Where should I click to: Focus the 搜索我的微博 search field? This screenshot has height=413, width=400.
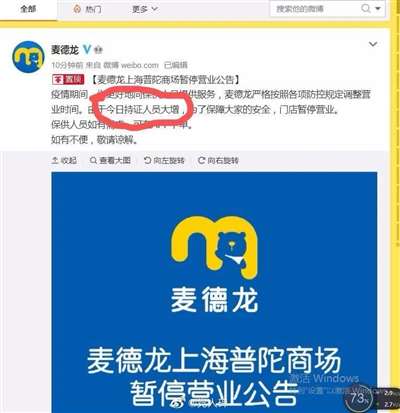[x=315, y=9]
